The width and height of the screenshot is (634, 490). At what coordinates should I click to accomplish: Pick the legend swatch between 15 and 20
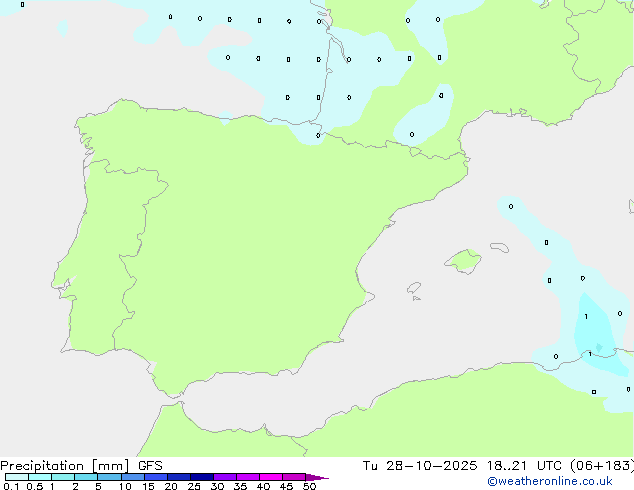point(156,477)
